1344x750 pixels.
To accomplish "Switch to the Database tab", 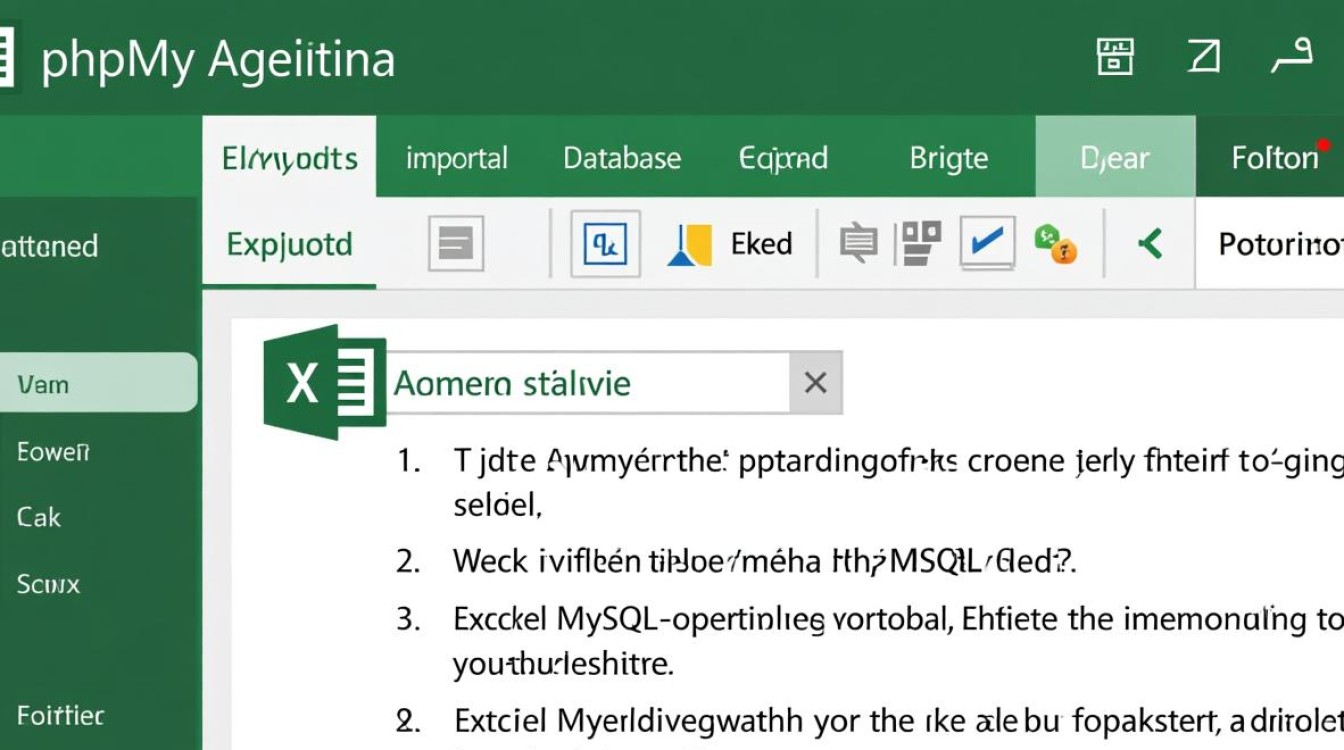I will (x=622, y=158).
